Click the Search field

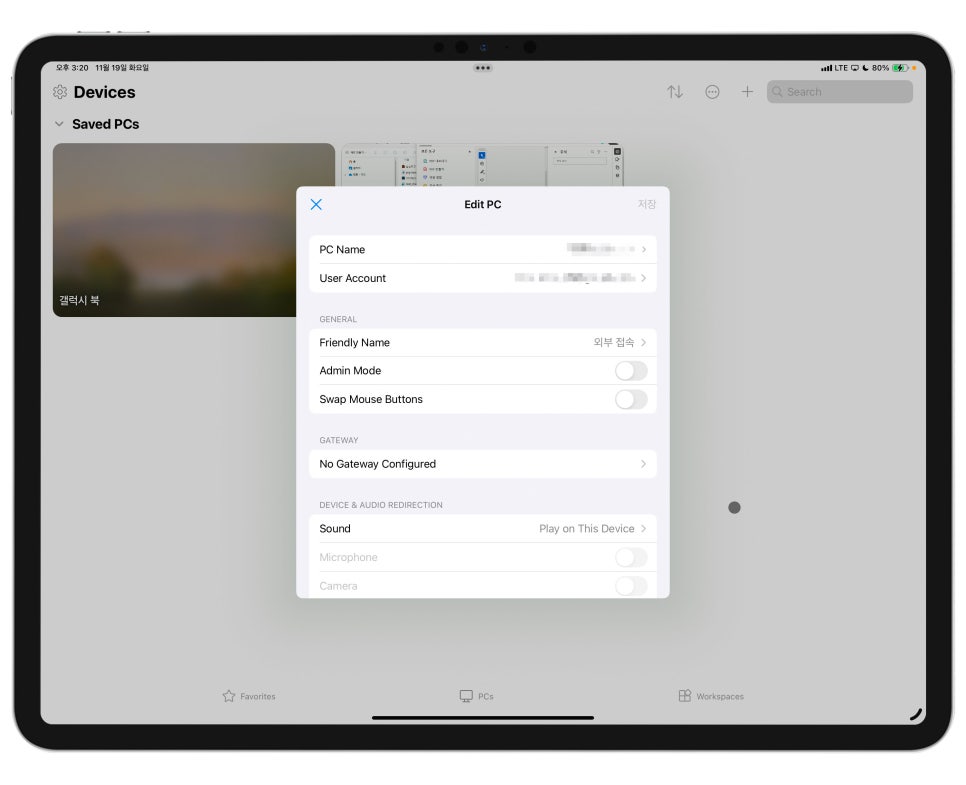coord(840,92)
